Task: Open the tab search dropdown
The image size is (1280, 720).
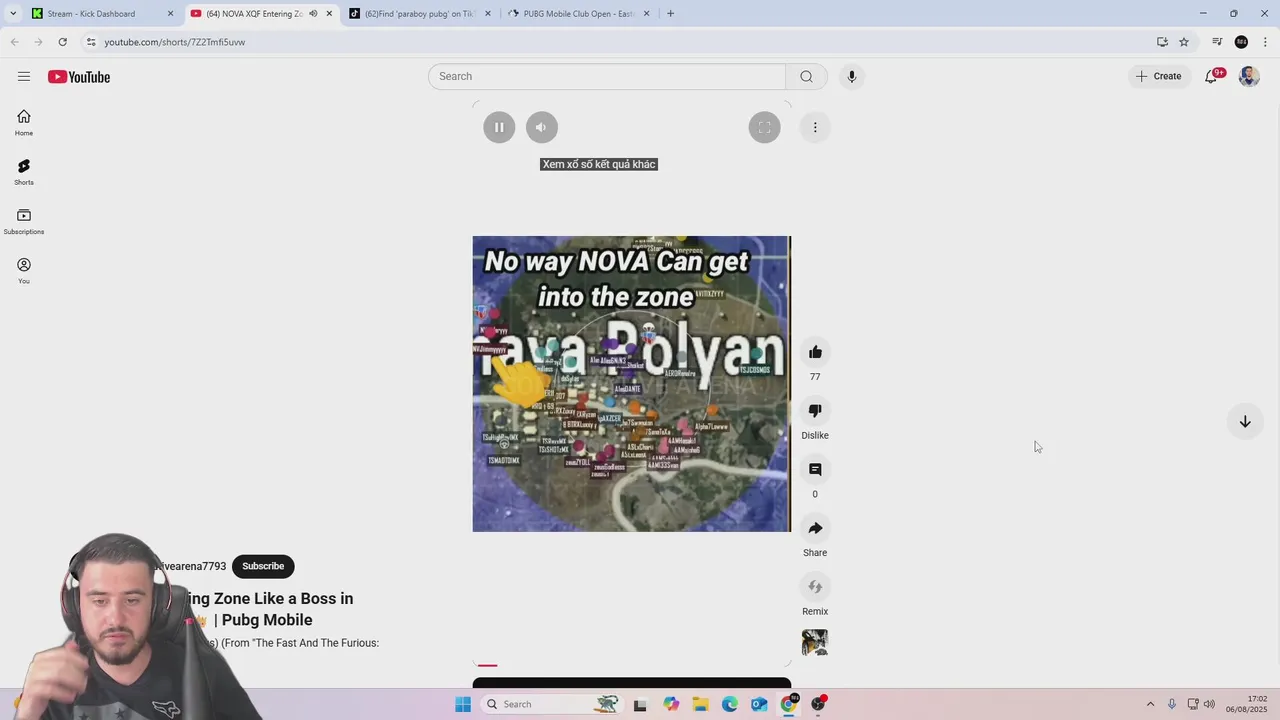Action: pos(12,14)
